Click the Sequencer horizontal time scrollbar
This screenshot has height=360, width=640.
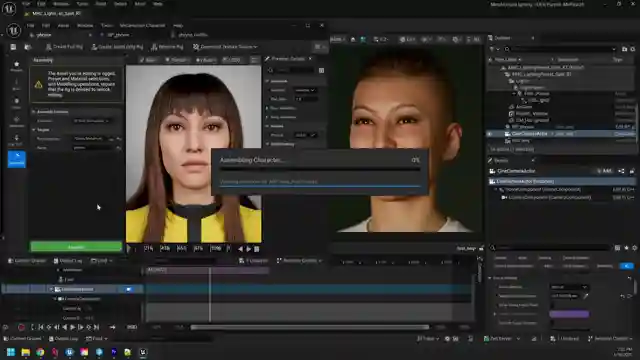click(x=310, y=327)
